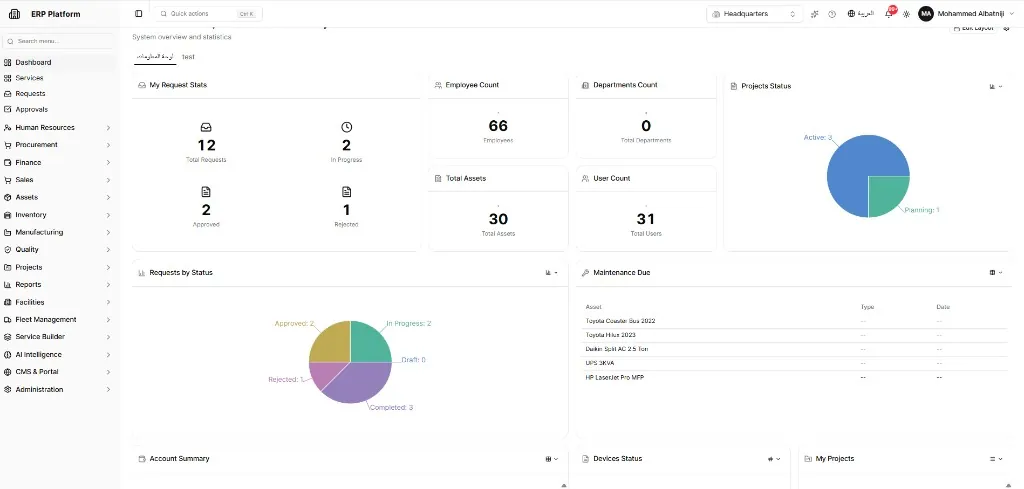This screenshot has width=1024, height=489.
Task: Click the 66 Employees count value
Action: [x=498, y=125]
